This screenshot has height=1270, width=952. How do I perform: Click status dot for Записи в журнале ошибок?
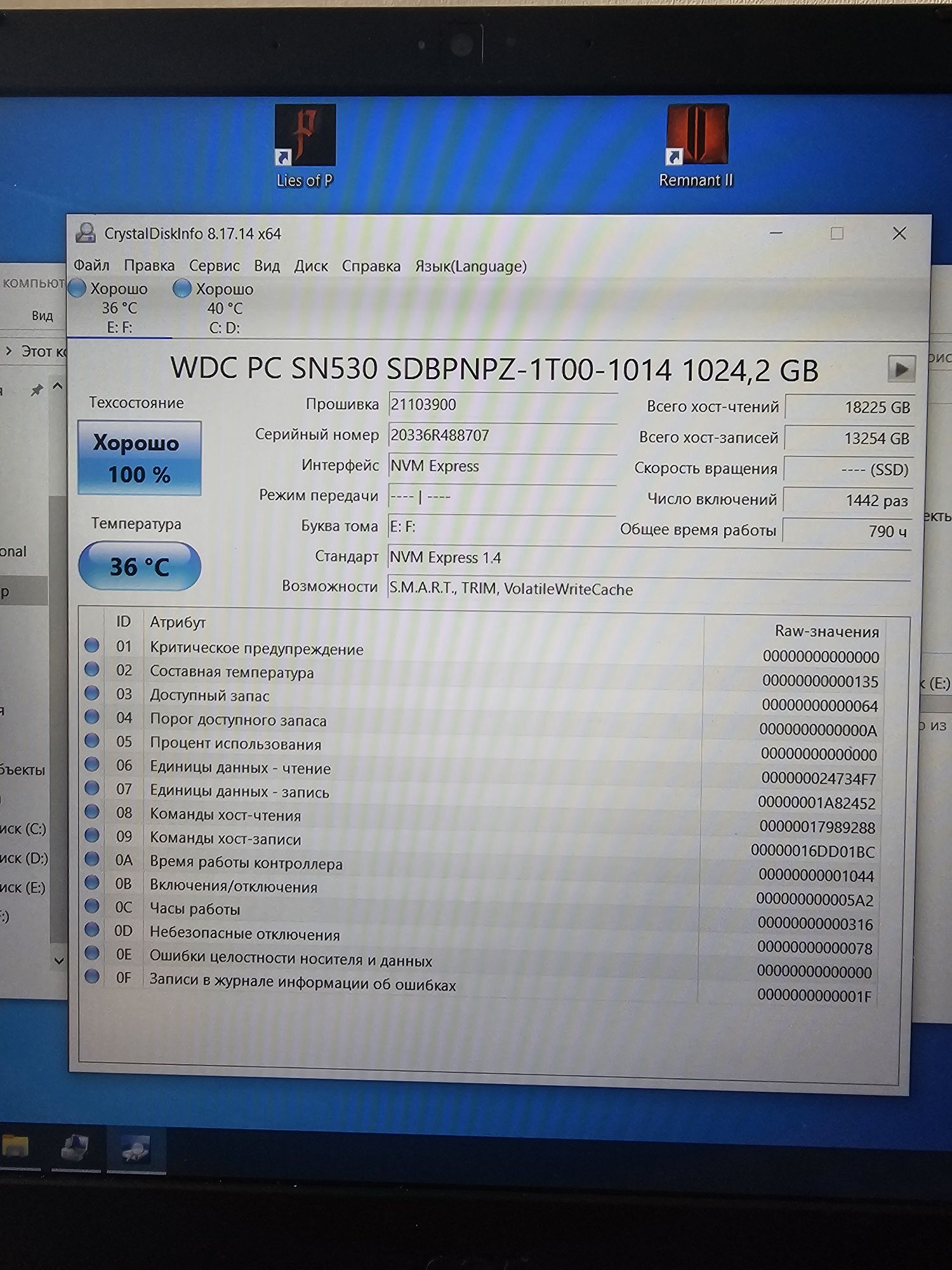click(92, 976)
